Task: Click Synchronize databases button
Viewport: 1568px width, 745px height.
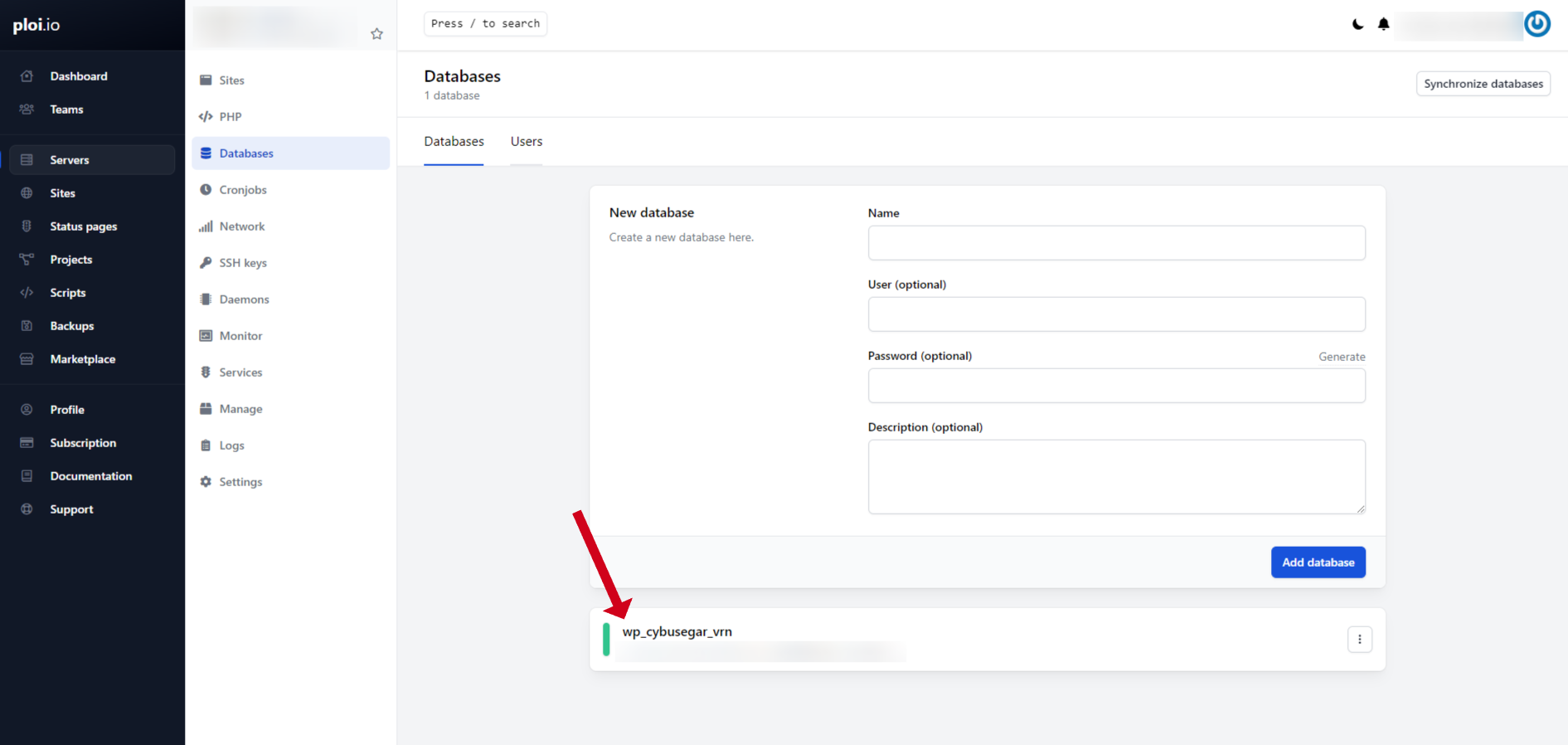Action: point(1483,84)
